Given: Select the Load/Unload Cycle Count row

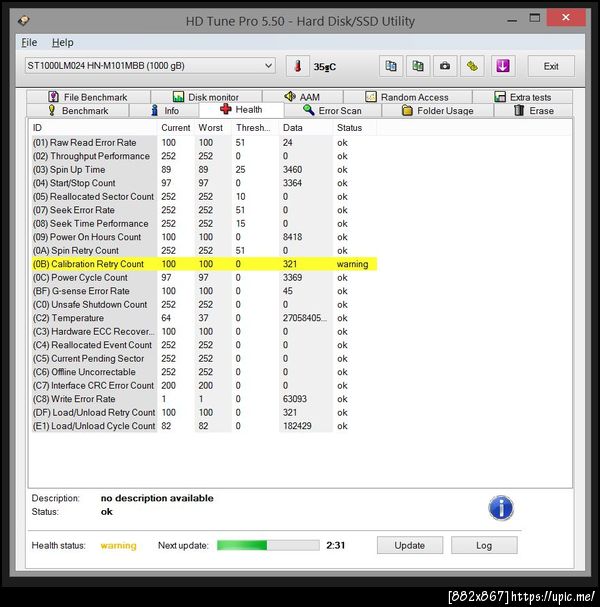Looking at the screenshot, I should [x=204, y=426].
